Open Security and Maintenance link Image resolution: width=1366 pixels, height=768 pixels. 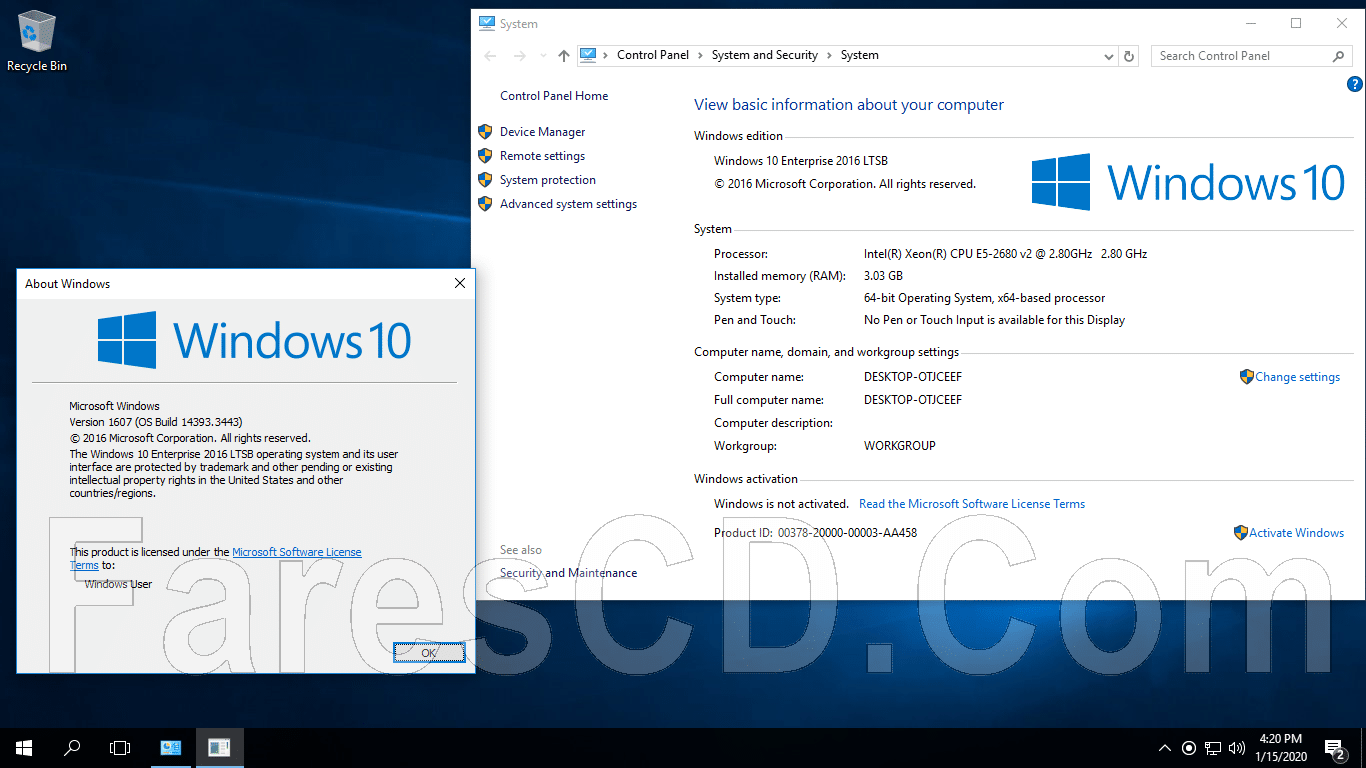click(568, 573)
